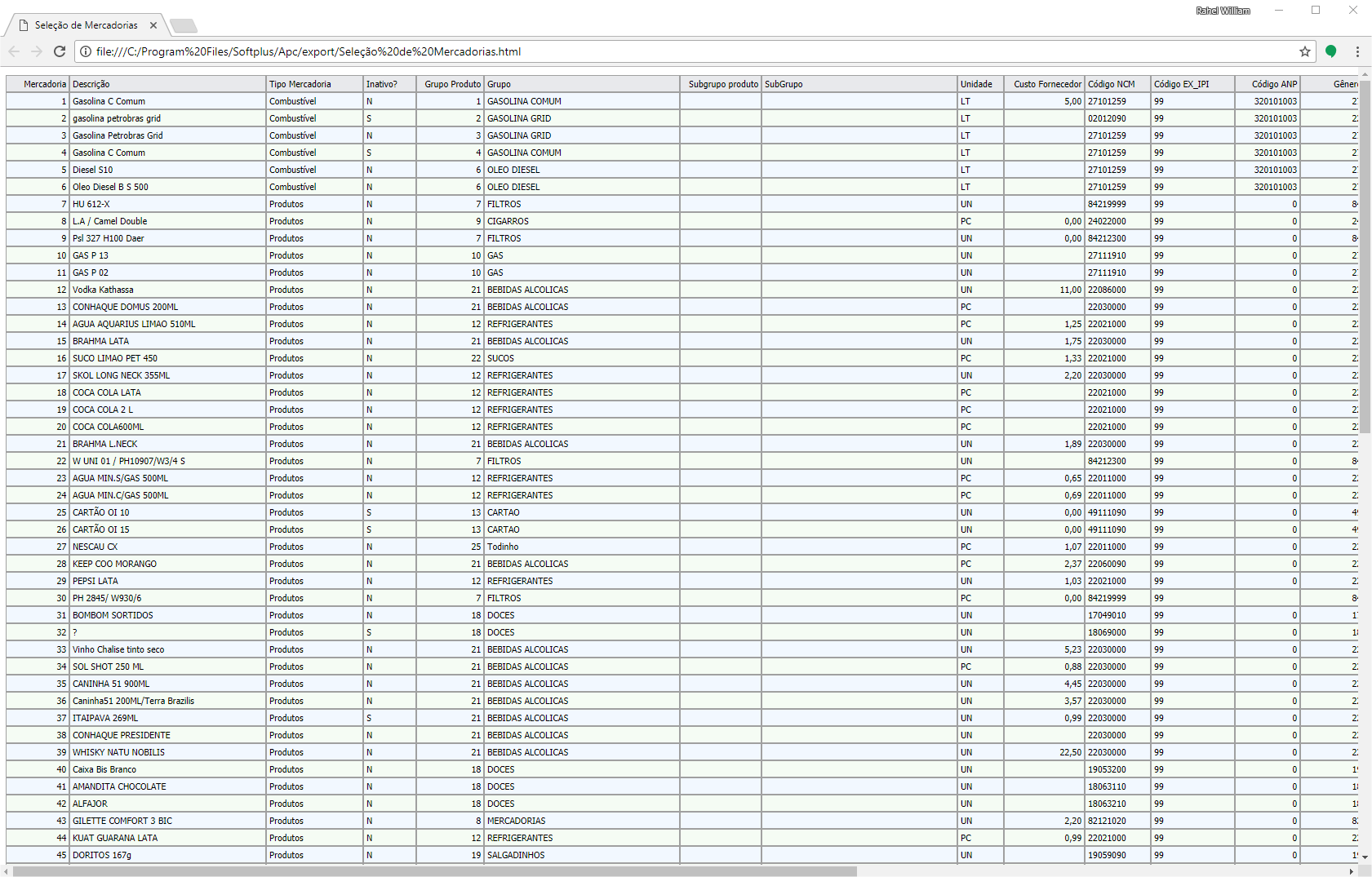Click the browser forward arrow
The width and height of the screenshot is (1372, 877).
(37, 51)
